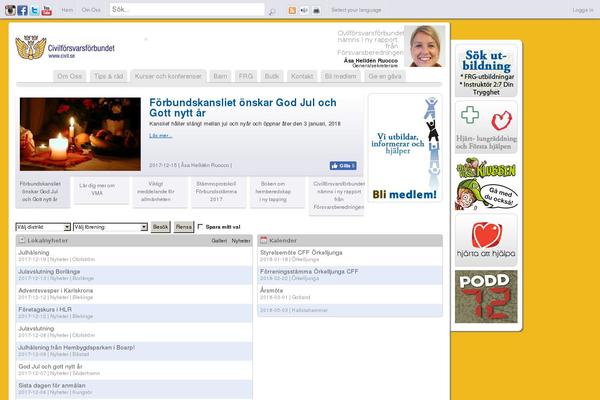This screenshot has height=400, width=600.
Task: Open the Välj förening dropdown
Action: click(110, 227)
